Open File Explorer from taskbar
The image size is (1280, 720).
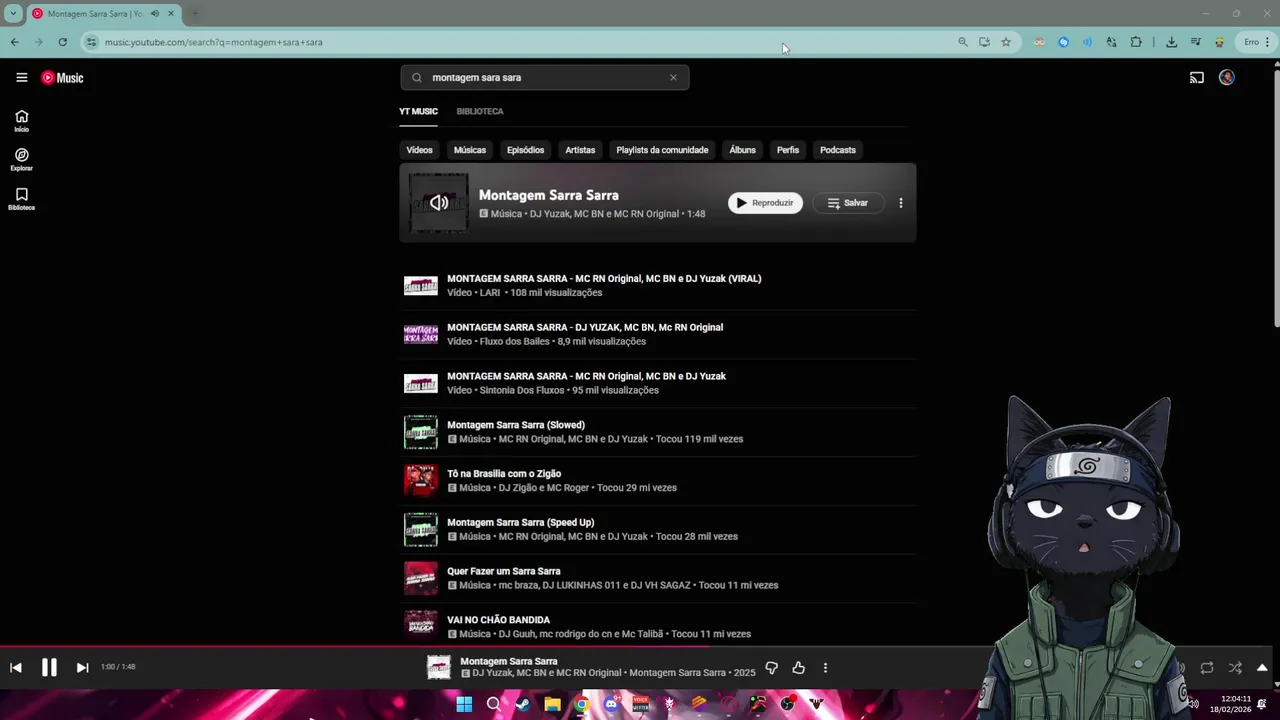pos(552,704)
